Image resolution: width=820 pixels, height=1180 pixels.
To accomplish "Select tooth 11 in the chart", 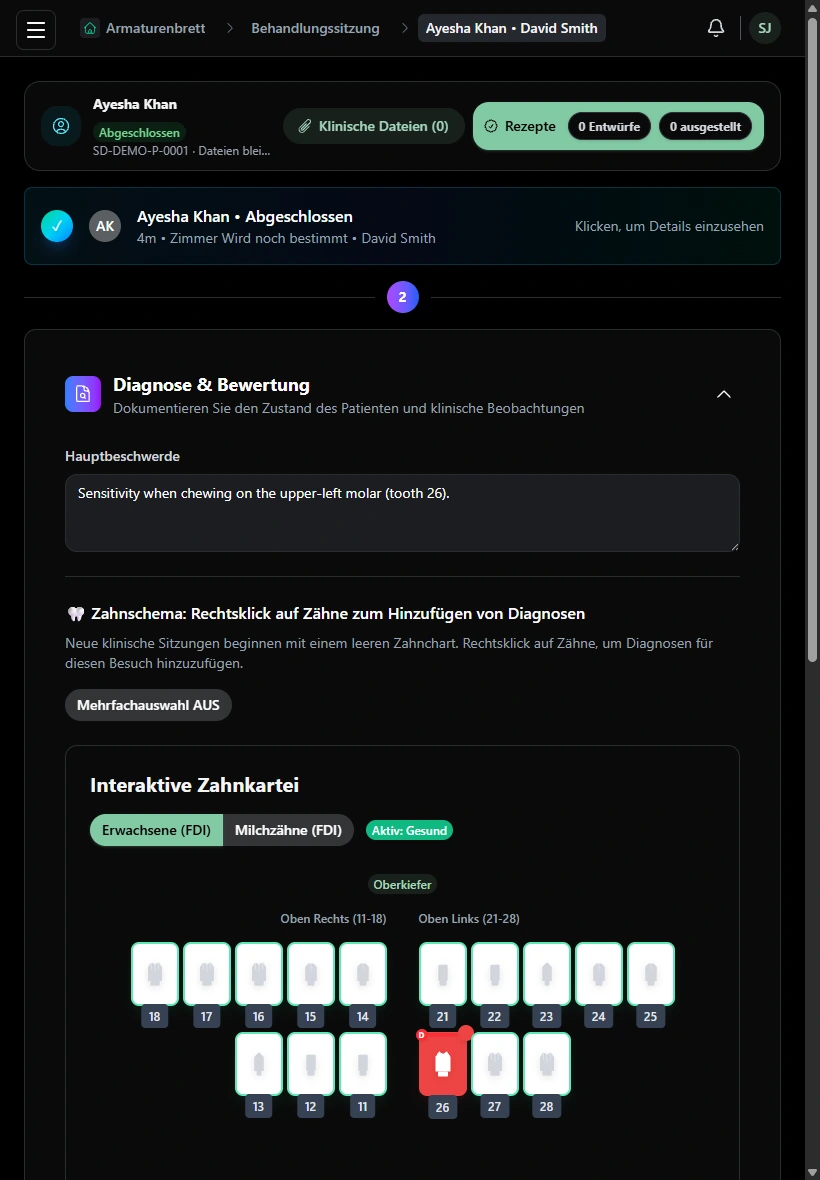I will click(363, 1064).
